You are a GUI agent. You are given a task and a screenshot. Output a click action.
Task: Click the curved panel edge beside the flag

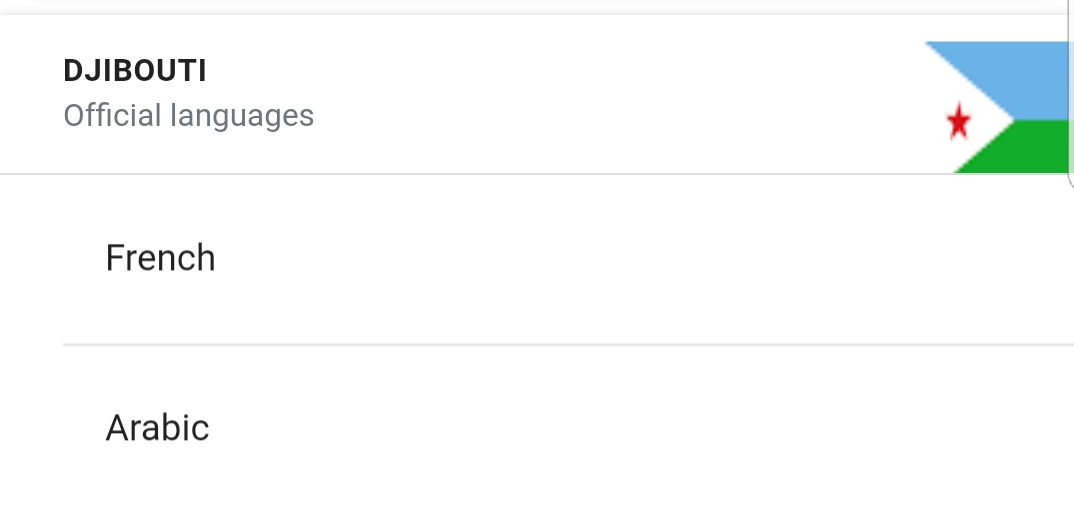coord(1071,96)
